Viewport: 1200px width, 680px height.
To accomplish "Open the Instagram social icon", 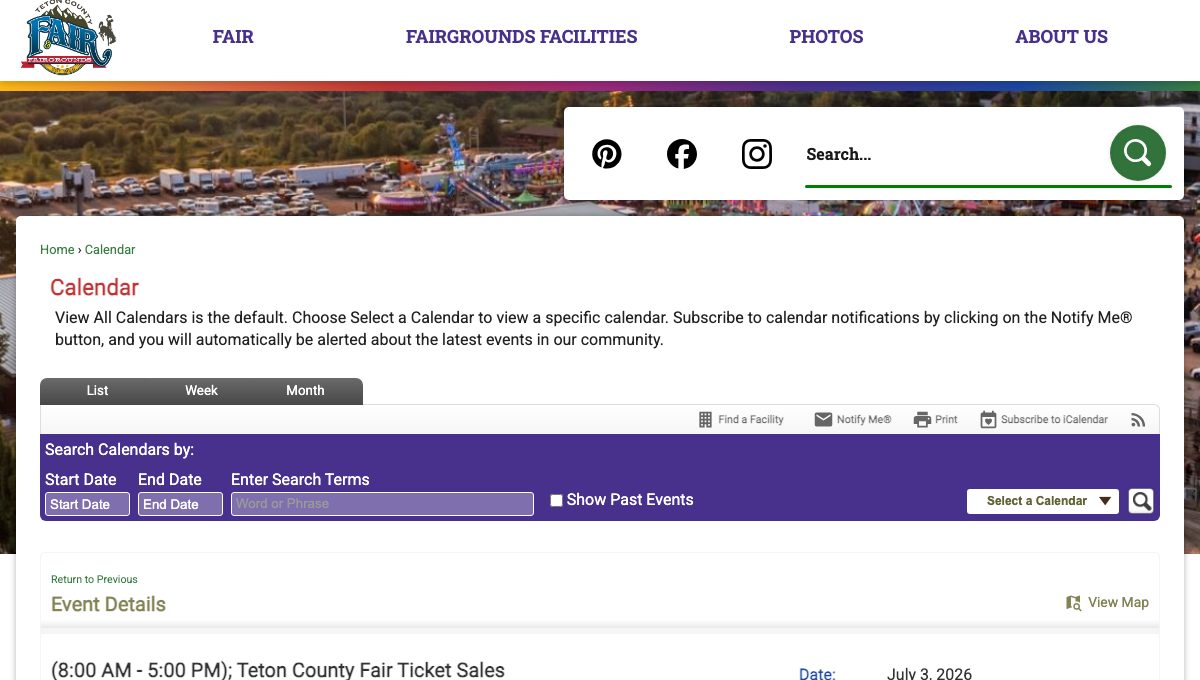I will (x=757, y=154).
